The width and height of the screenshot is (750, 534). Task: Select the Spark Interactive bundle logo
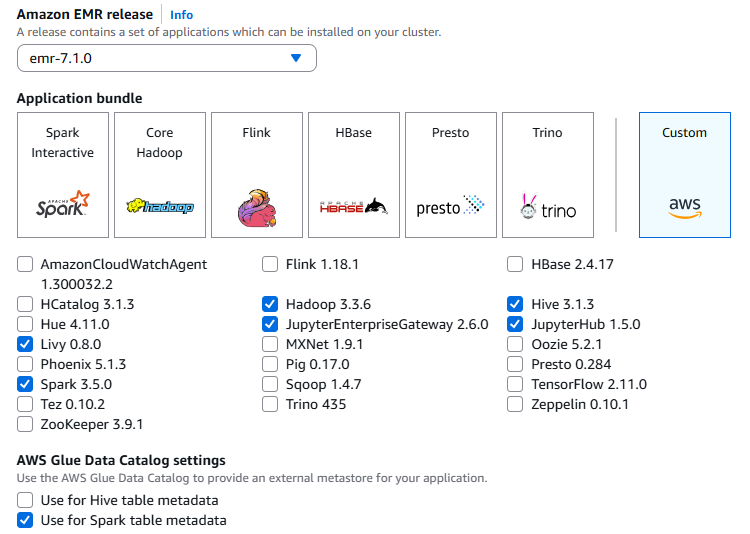[x=62, y=207]
